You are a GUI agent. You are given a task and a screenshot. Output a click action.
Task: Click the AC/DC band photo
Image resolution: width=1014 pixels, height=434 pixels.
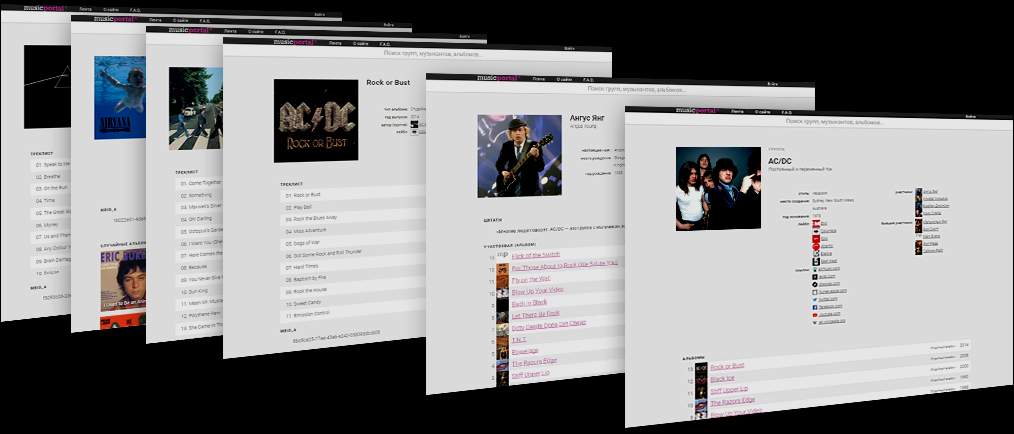click(x=718, y=189)
